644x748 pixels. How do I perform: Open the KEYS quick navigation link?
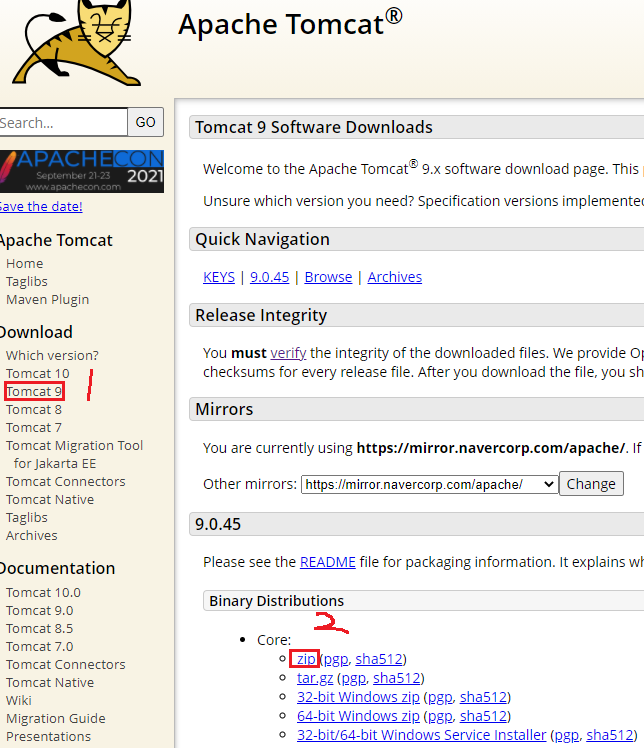click(x=219, y=277)
